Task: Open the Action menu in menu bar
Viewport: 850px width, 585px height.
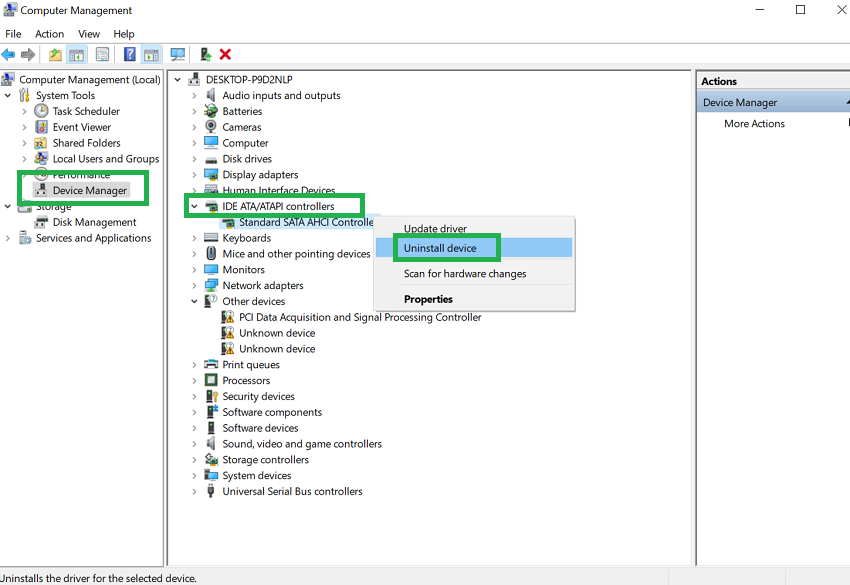Action: [49, 34]
